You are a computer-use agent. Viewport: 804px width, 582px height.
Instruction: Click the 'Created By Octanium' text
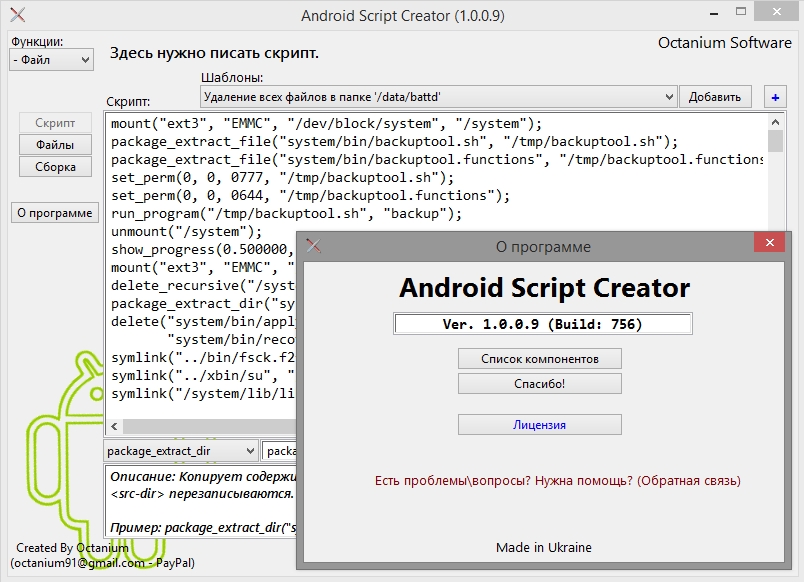[x=72, y=548]
